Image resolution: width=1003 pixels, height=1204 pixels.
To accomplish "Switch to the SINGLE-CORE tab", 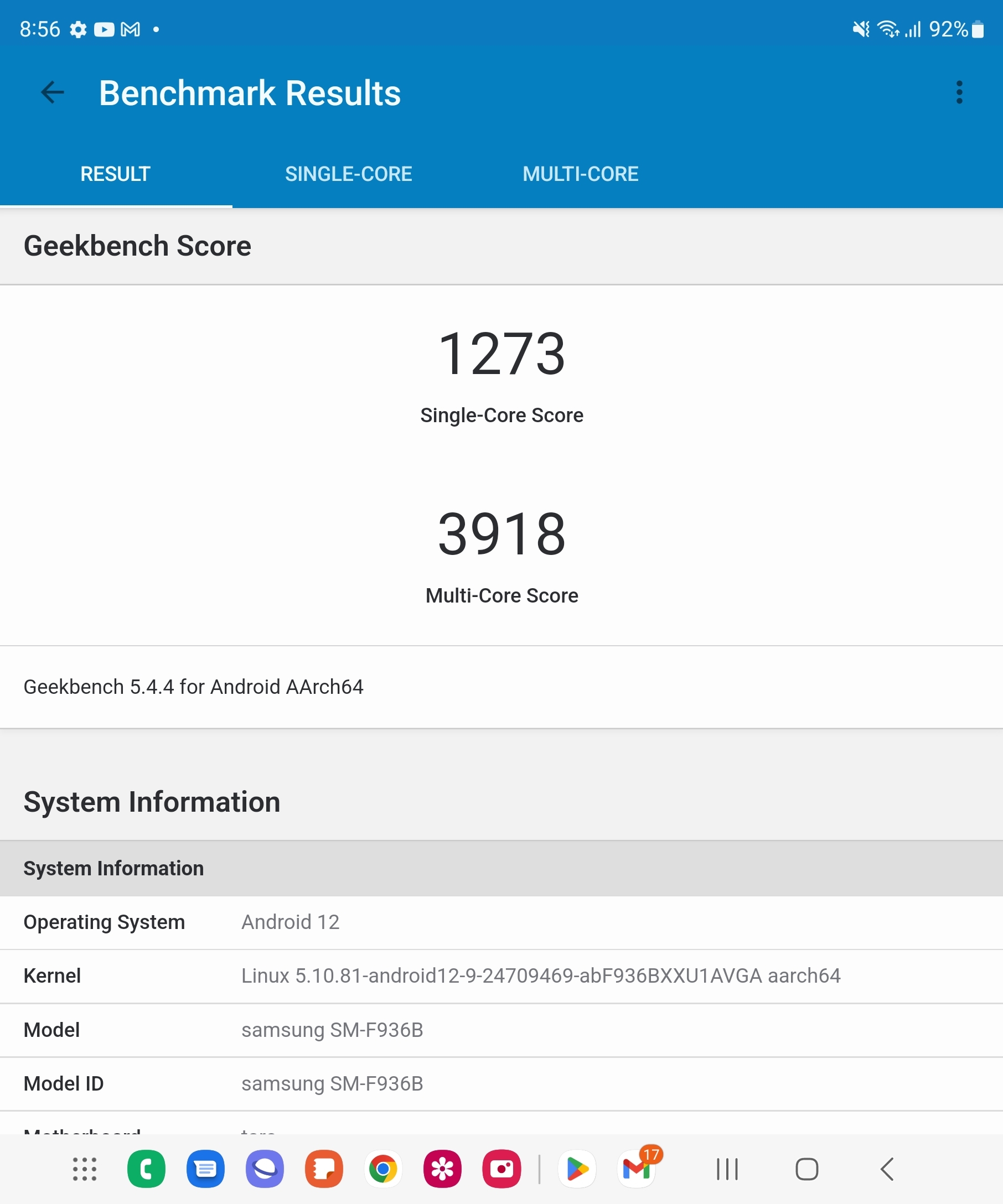I will (348, 174).
